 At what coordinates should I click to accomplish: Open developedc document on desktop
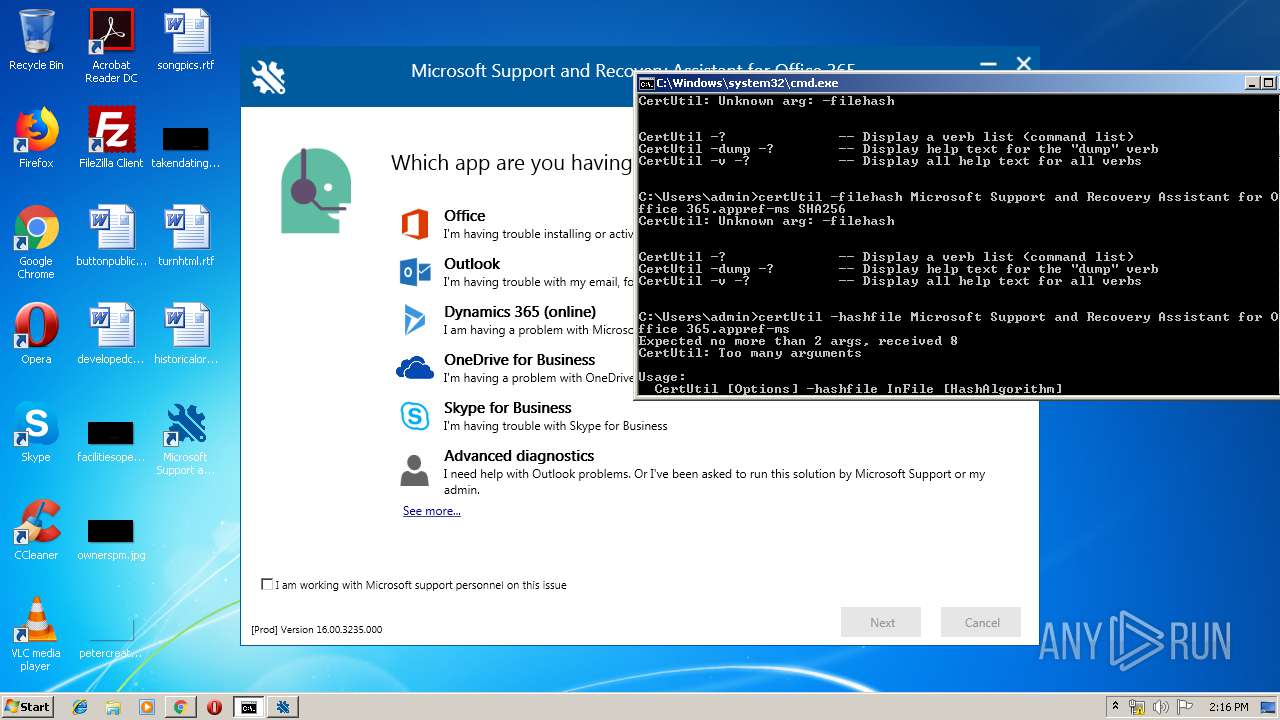(111, 334)
